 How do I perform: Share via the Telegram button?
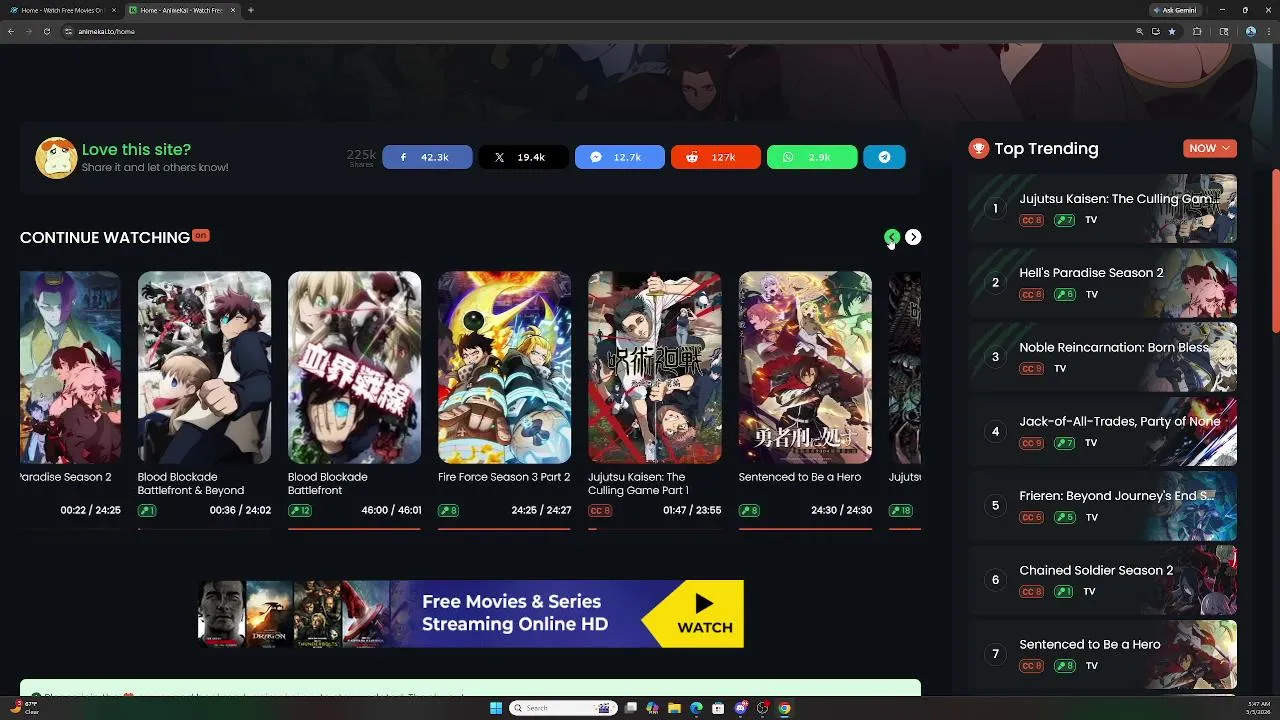[x=884, y=157]
